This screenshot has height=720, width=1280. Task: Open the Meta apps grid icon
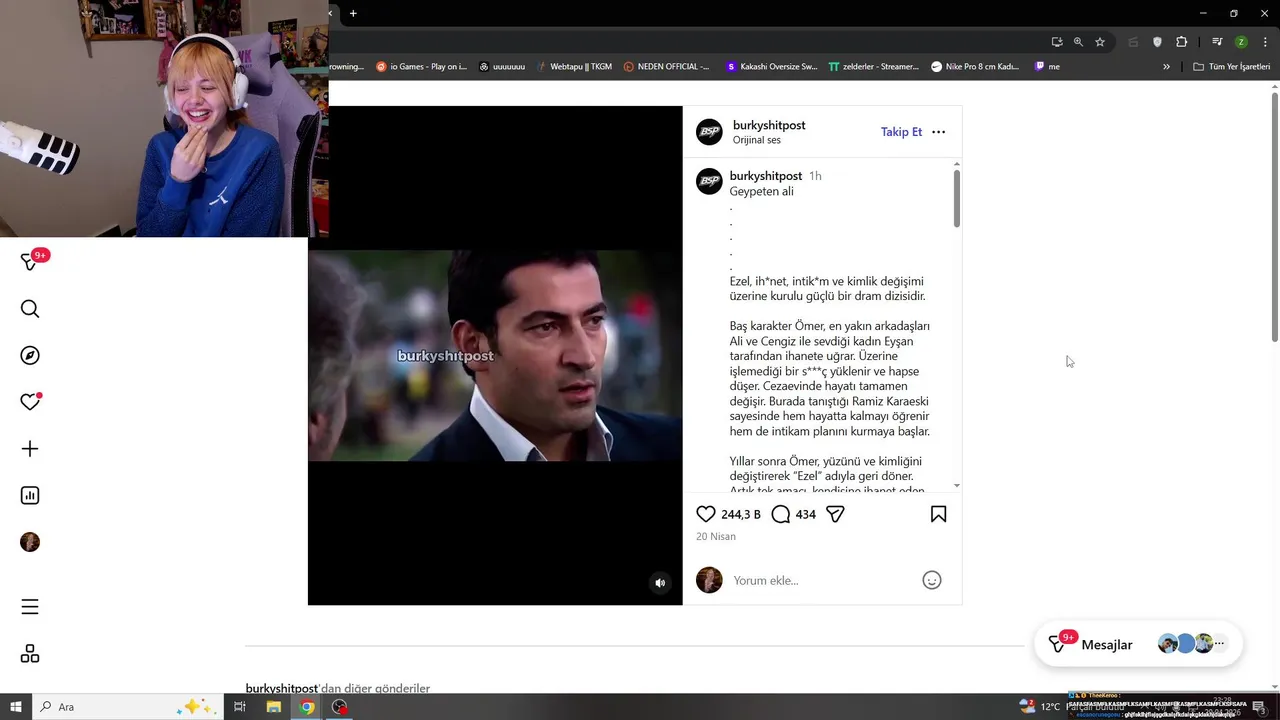click(30, 653)
